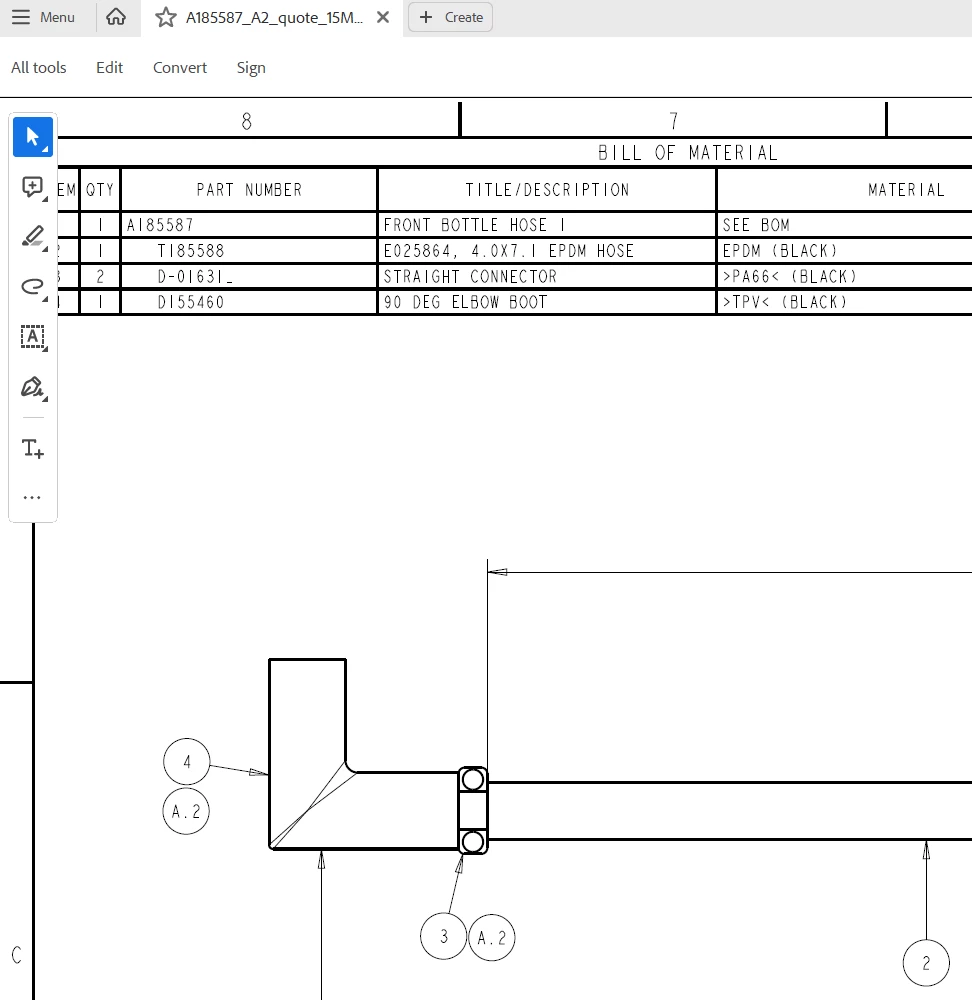
Task: Select the highlighter tool
Action: pyautogui.click(x=33, y=237)
